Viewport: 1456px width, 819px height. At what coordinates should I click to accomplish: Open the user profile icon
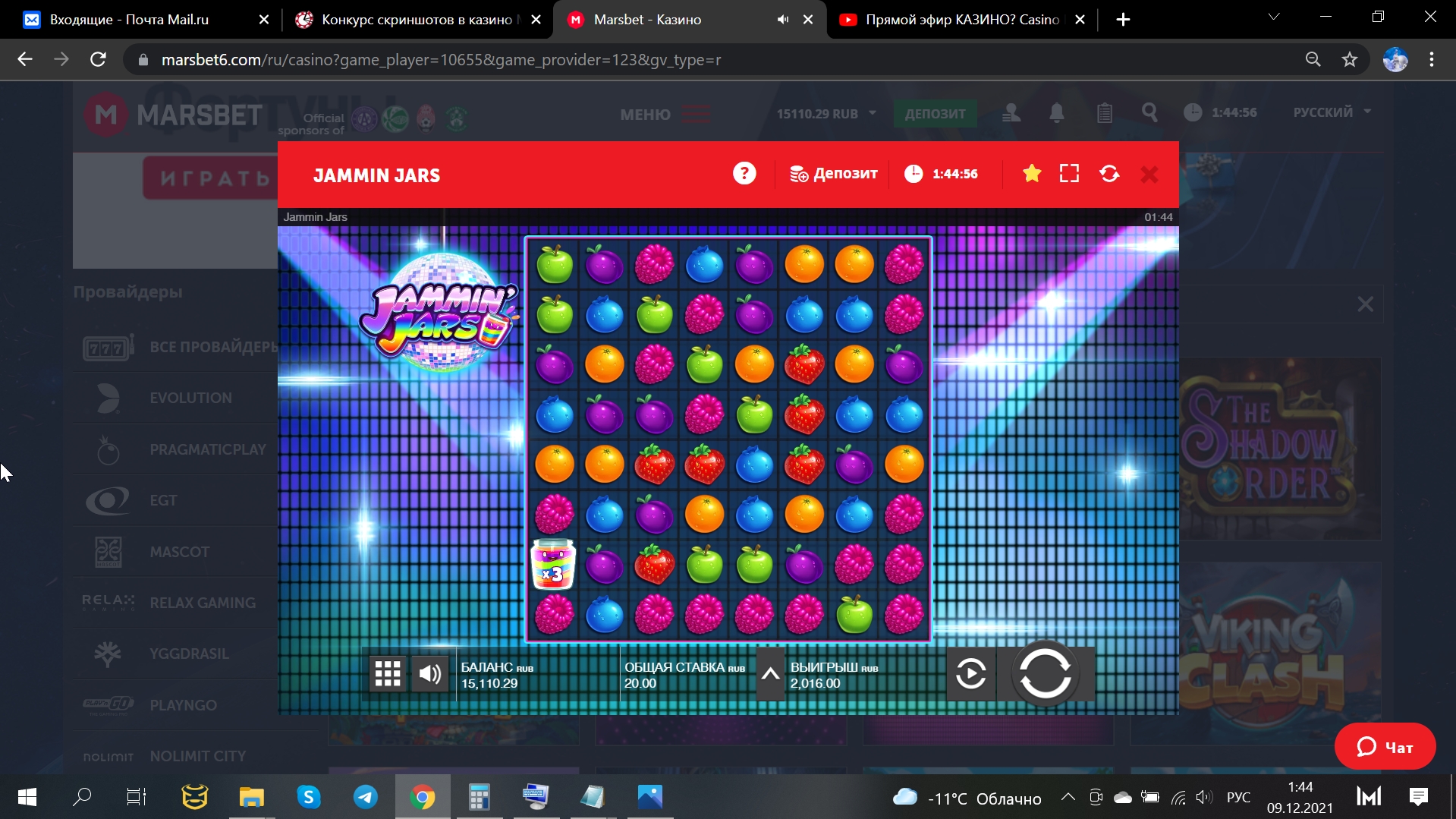coord(1011,113)
